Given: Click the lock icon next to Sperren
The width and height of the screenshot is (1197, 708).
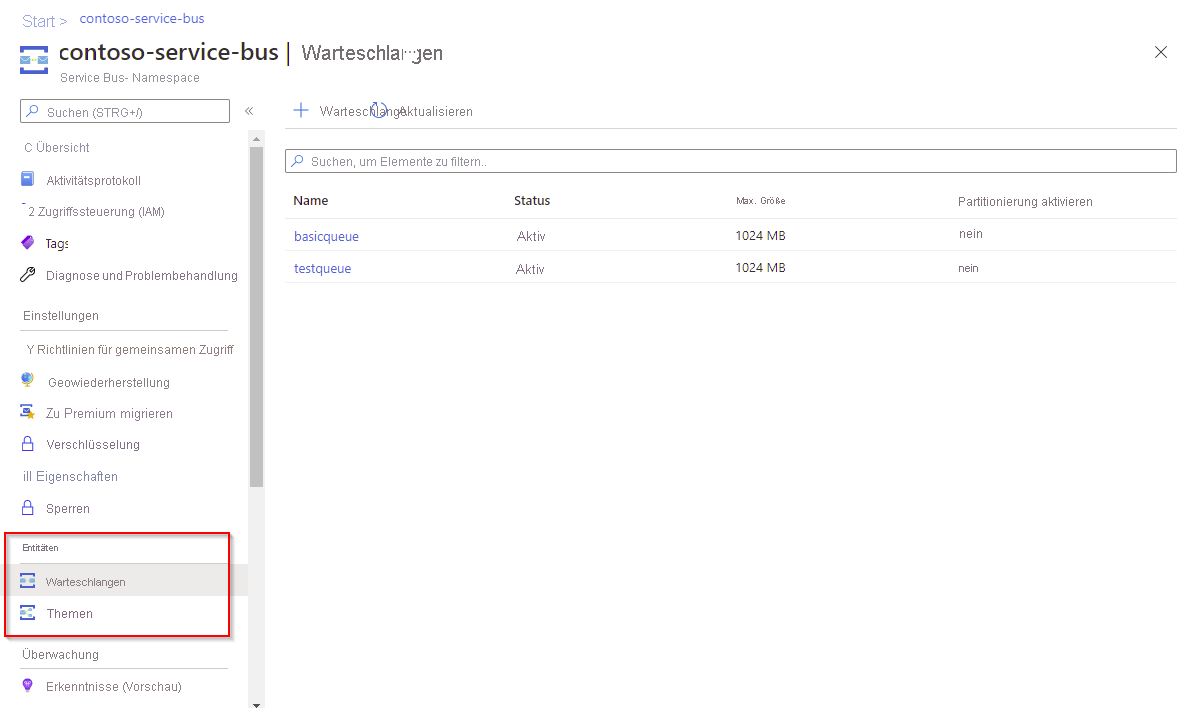Looking at the screenshot, I should 27,507.
